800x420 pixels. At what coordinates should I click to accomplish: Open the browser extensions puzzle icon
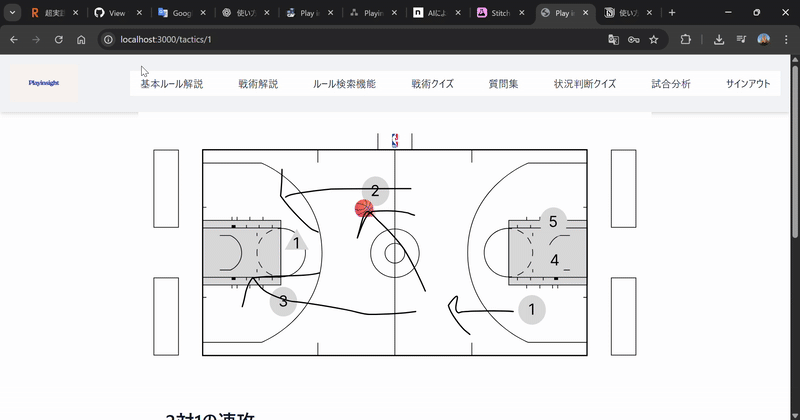(686, 40)
